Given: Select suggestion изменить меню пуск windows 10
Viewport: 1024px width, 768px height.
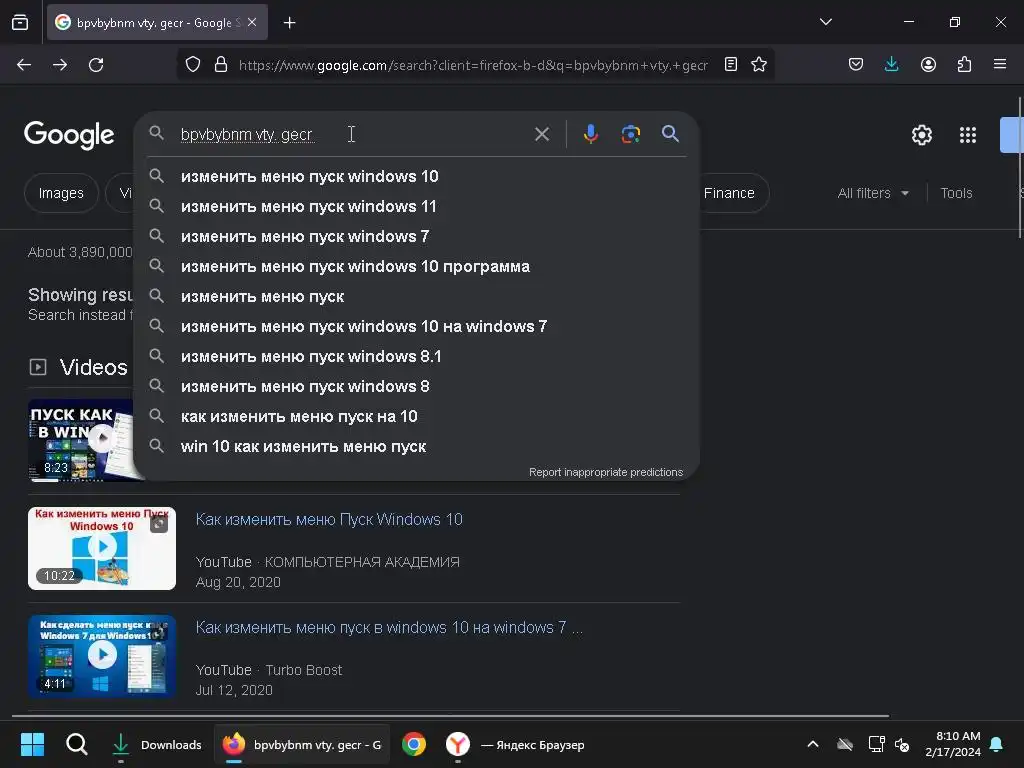Looking at the screenshot, I should [x=416, y=176].
